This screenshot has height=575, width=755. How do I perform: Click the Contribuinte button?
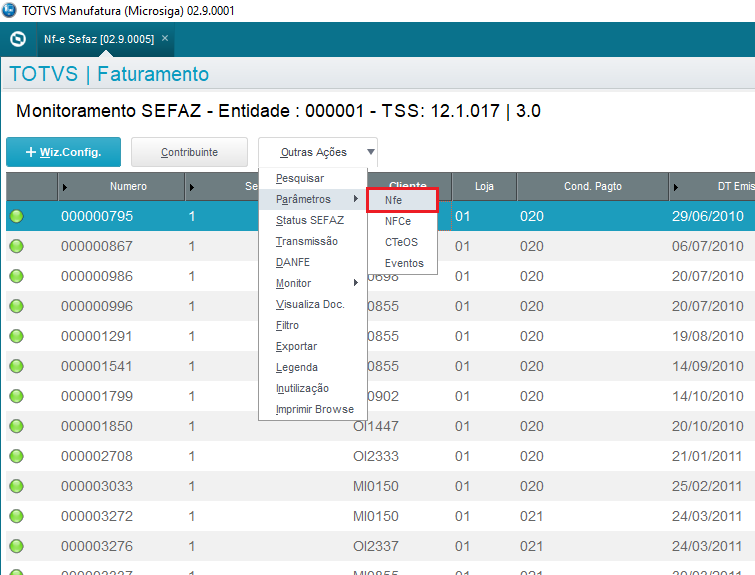tap(189, 152)
